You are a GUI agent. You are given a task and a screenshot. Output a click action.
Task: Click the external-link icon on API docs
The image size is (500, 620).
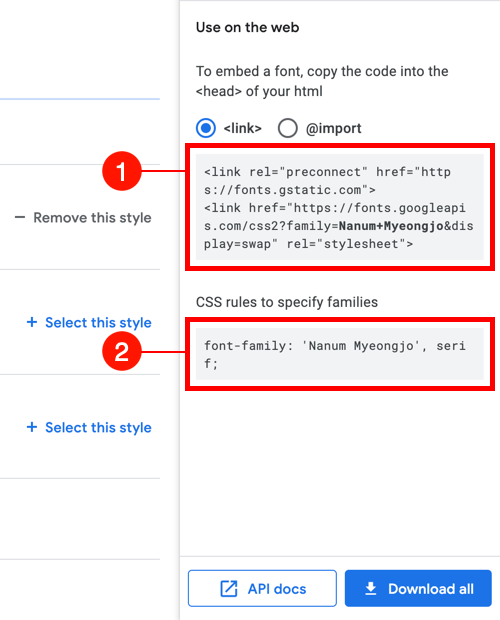click(228, 588)
